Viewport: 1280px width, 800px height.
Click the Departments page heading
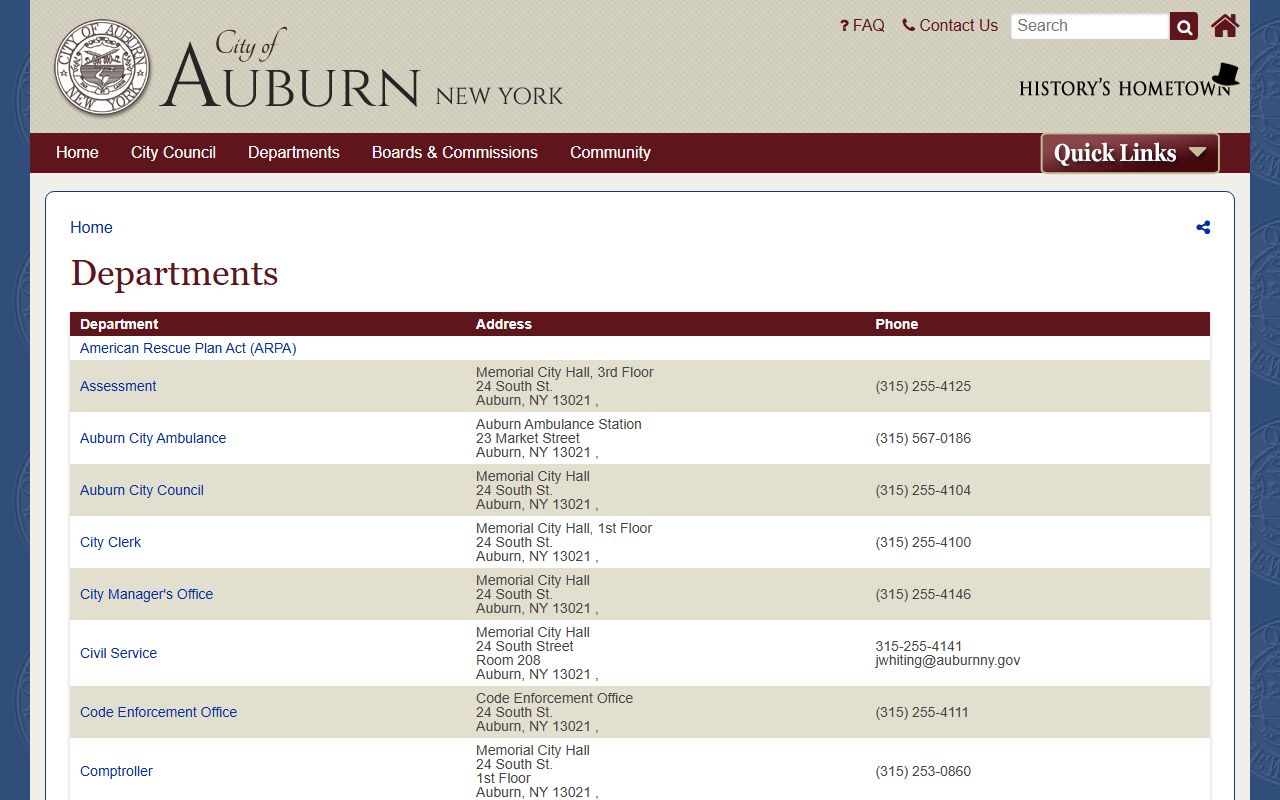(174, 273)
